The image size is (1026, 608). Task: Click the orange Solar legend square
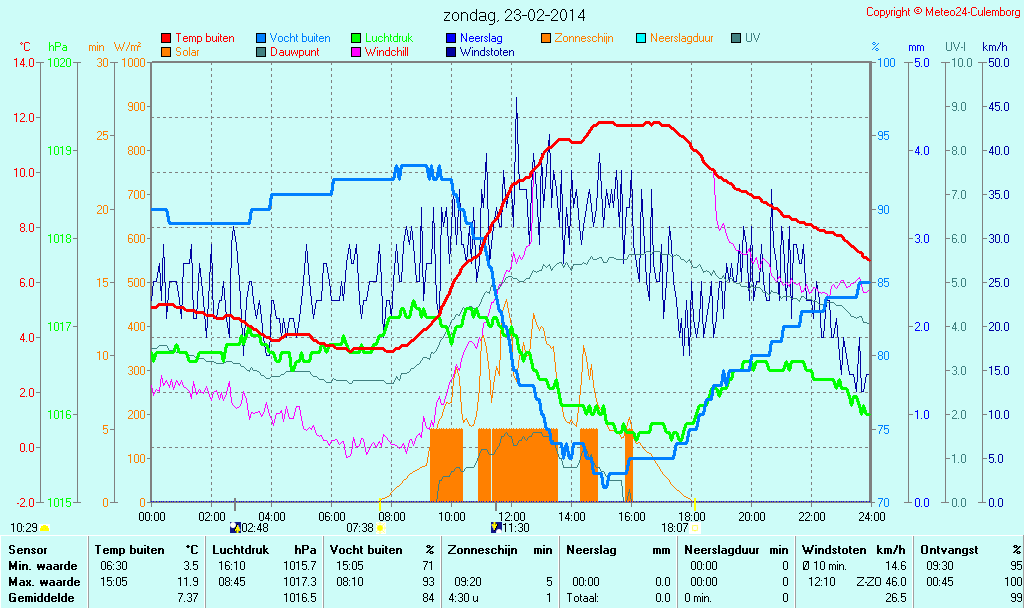(x=166, y=52)
